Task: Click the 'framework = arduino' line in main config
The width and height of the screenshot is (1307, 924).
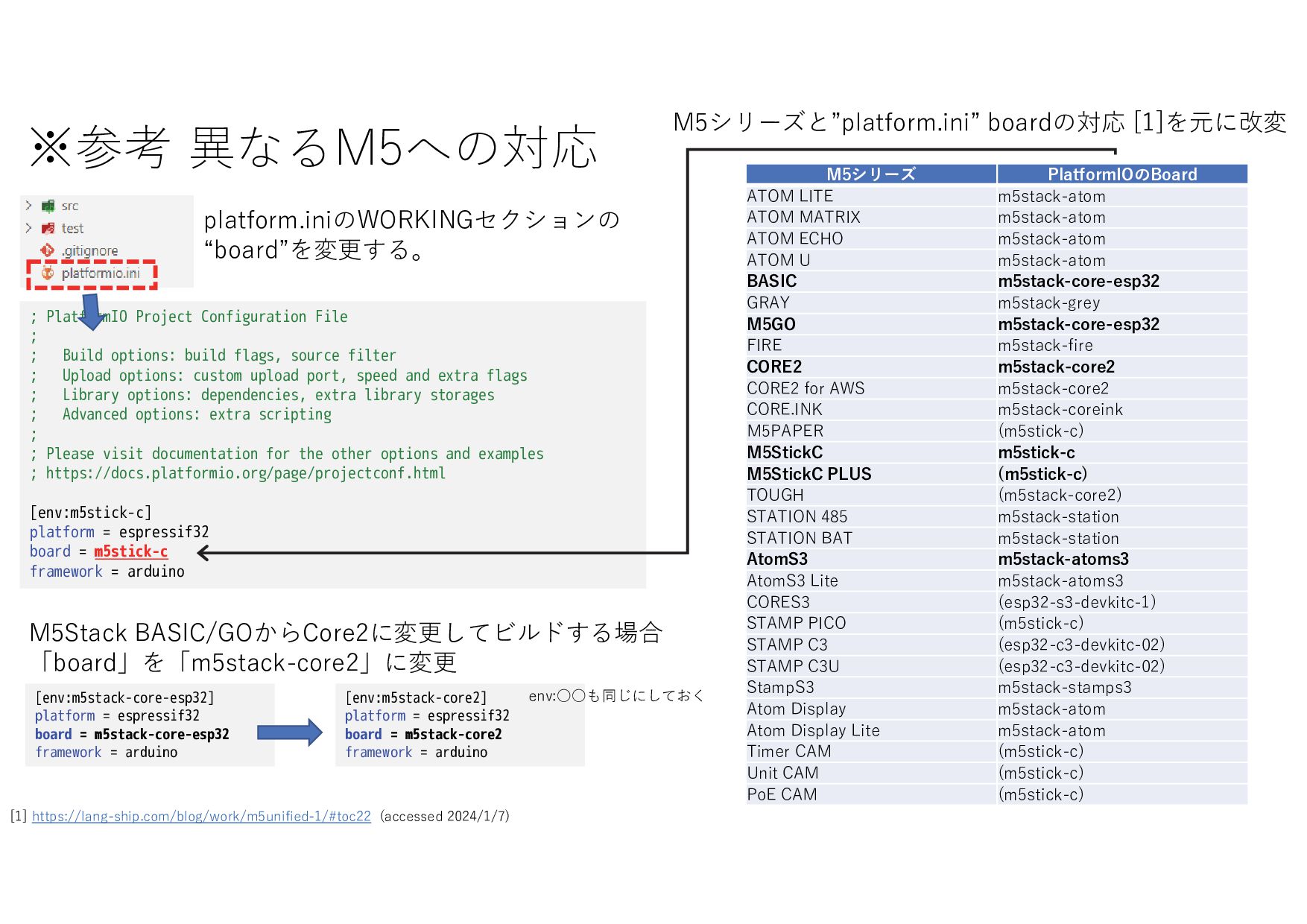Action: [107, 572]
